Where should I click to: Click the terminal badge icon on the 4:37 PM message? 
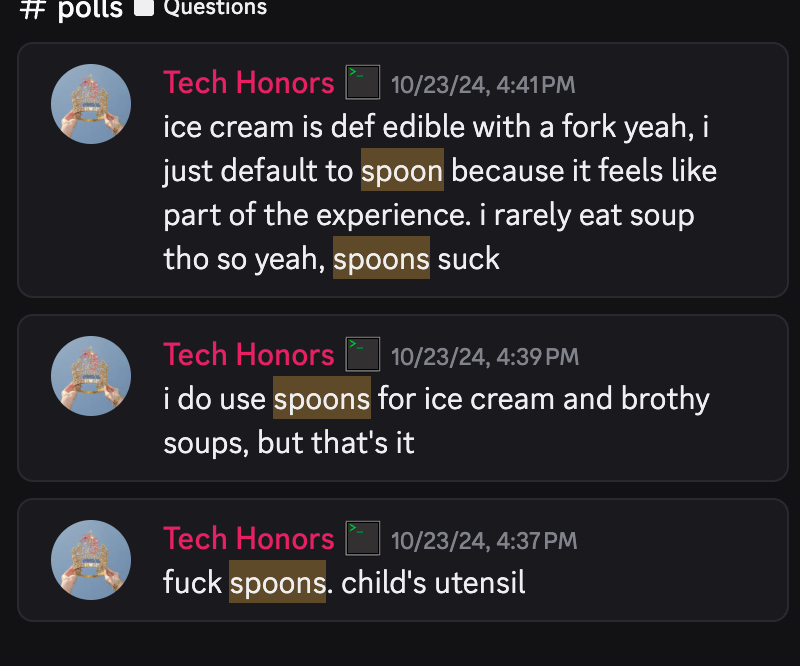[362, 539]
